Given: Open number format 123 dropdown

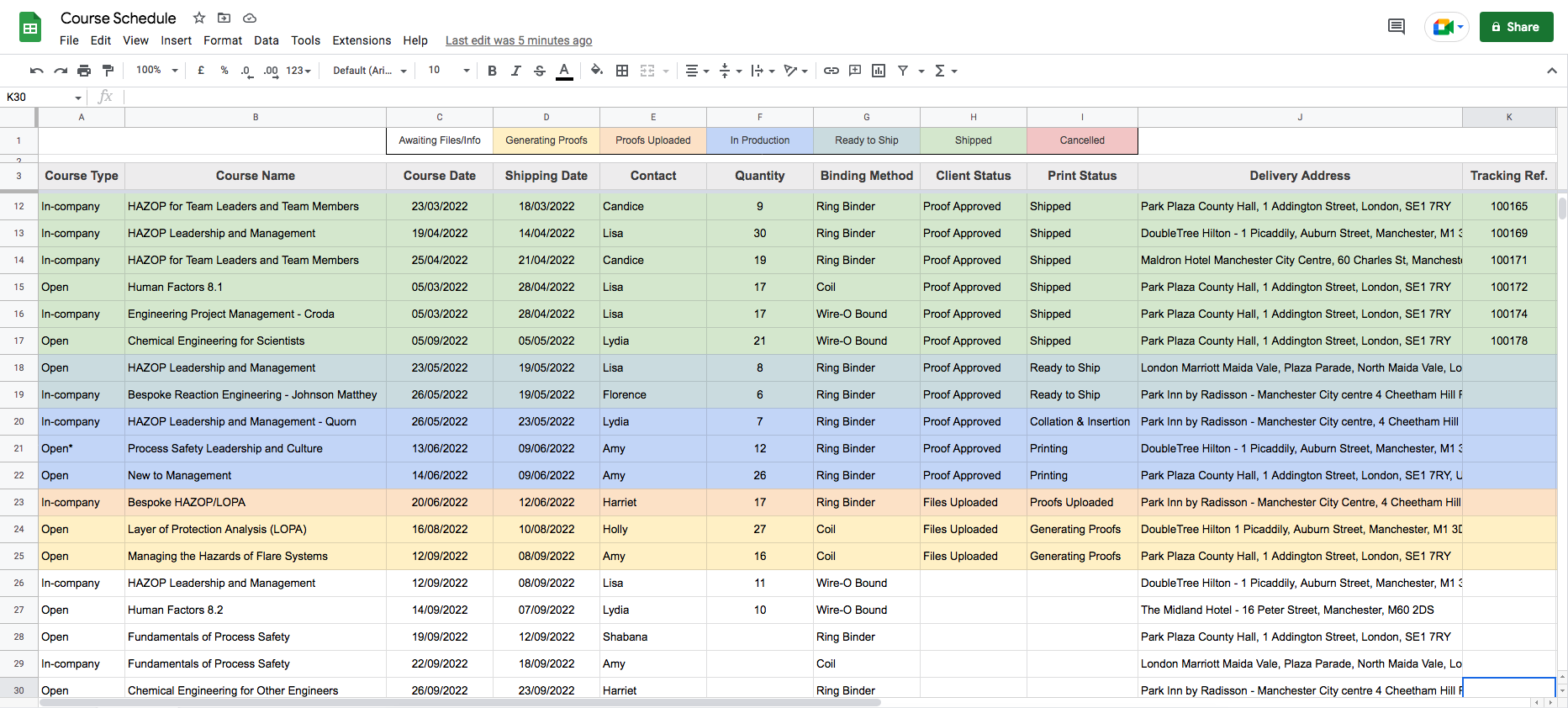Looking at the screenshot, I should pyautogui.click(x=298, y=71).
